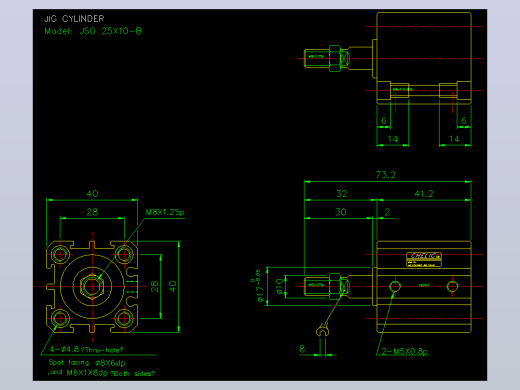Select the "Model: JSO 25X10-B" label
Screen dimensions: 520x390
click(x=93, y=31)
